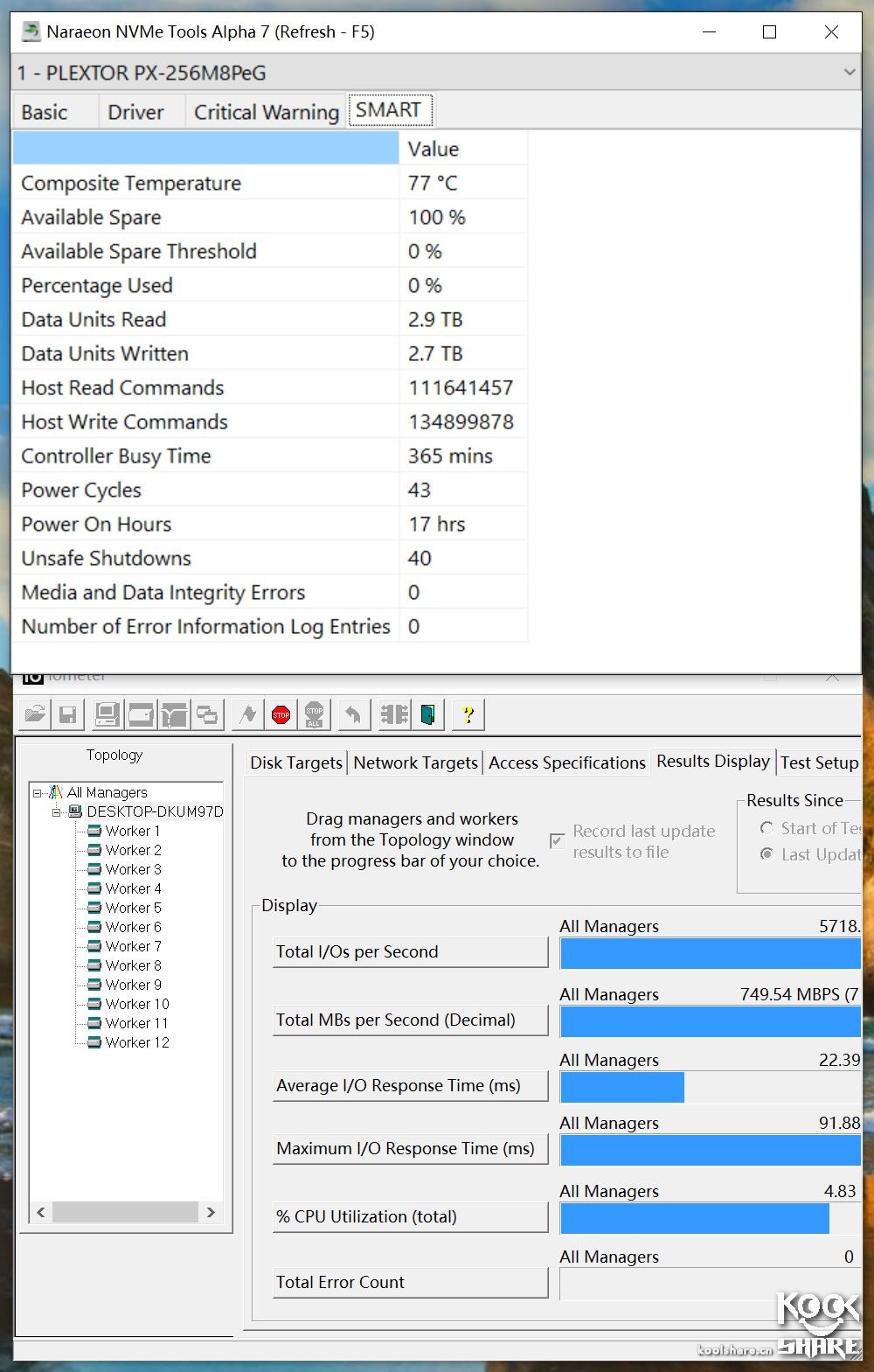Reset workers using the curved arrow icon
Image resolution: width=874 pixels, height=1372 pixels.
coord(353,715)
